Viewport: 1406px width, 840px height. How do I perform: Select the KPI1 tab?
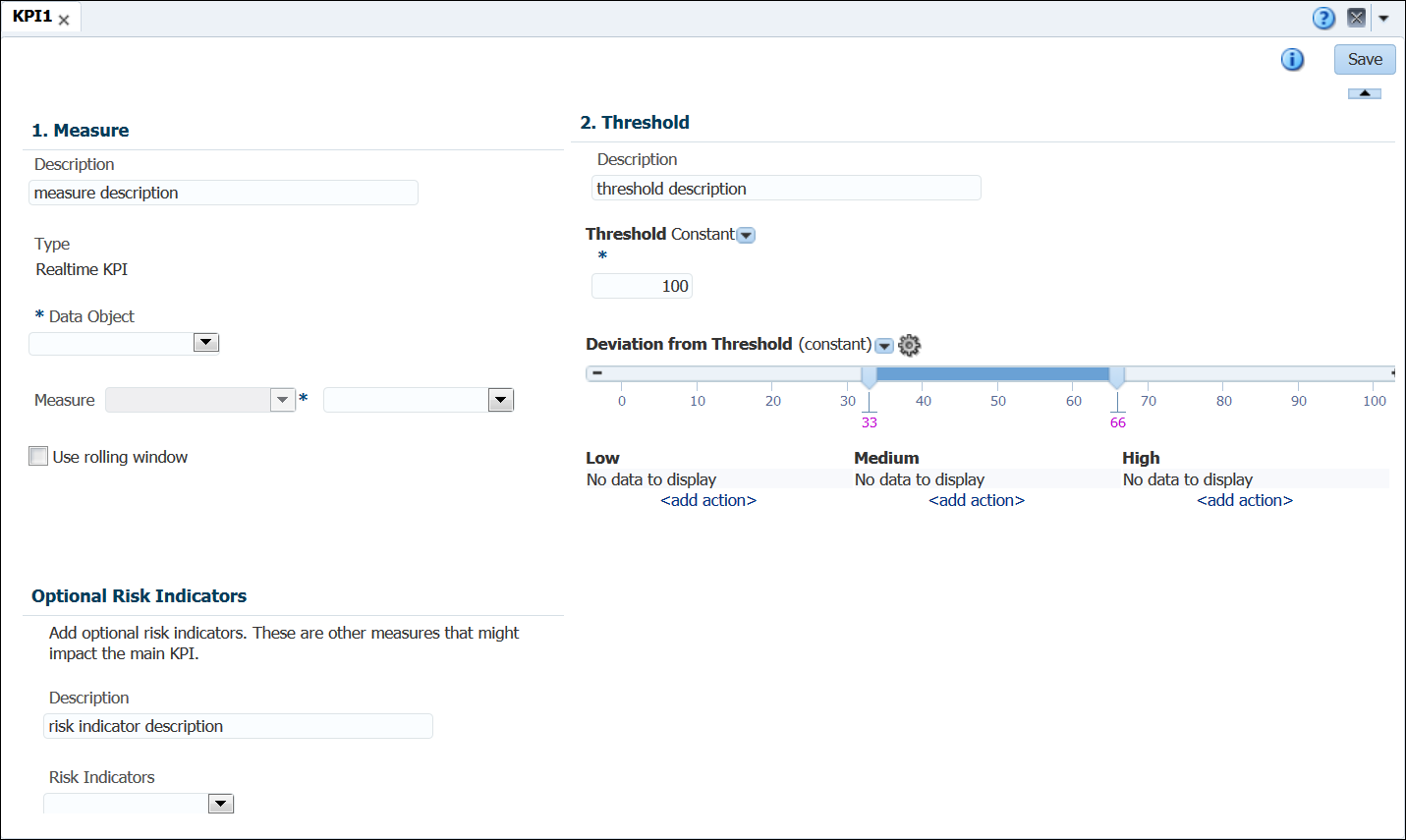[32, 17]
